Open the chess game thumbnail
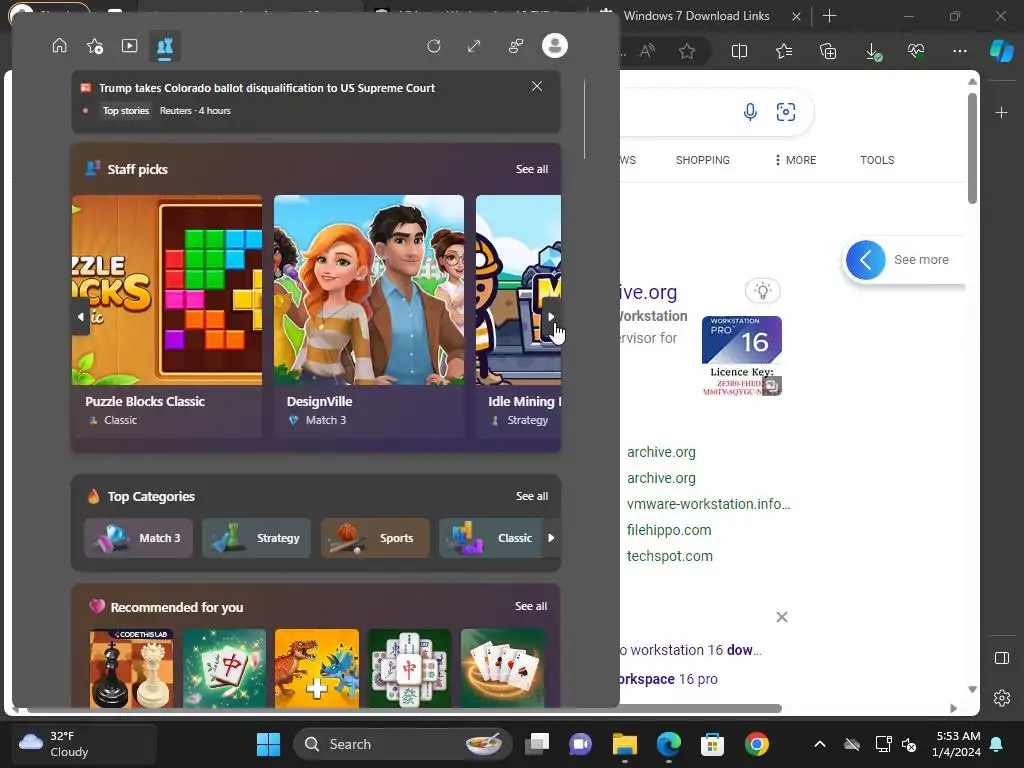Viewport: 1024px width, 768px height. click(131, 668)
